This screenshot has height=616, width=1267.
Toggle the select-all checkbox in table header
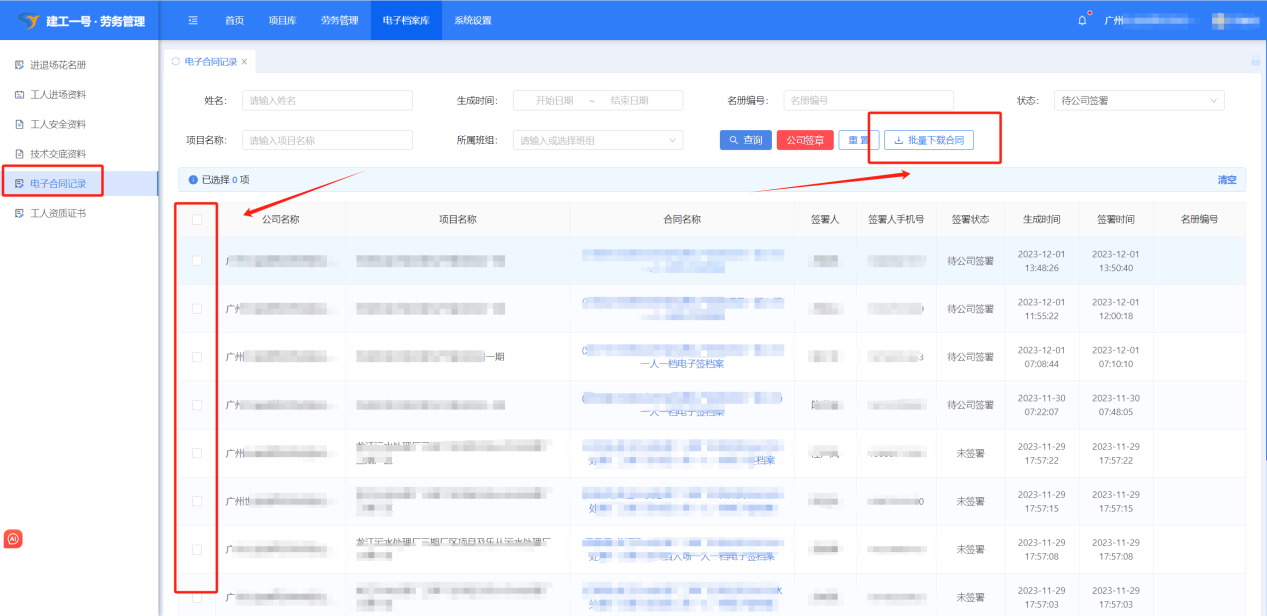197,220
